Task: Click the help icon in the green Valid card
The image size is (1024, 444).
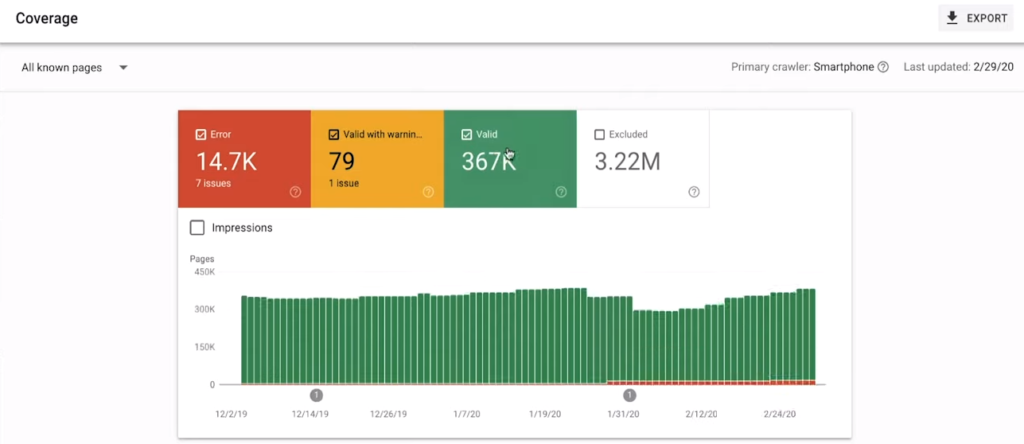Action: coord(561,192)
